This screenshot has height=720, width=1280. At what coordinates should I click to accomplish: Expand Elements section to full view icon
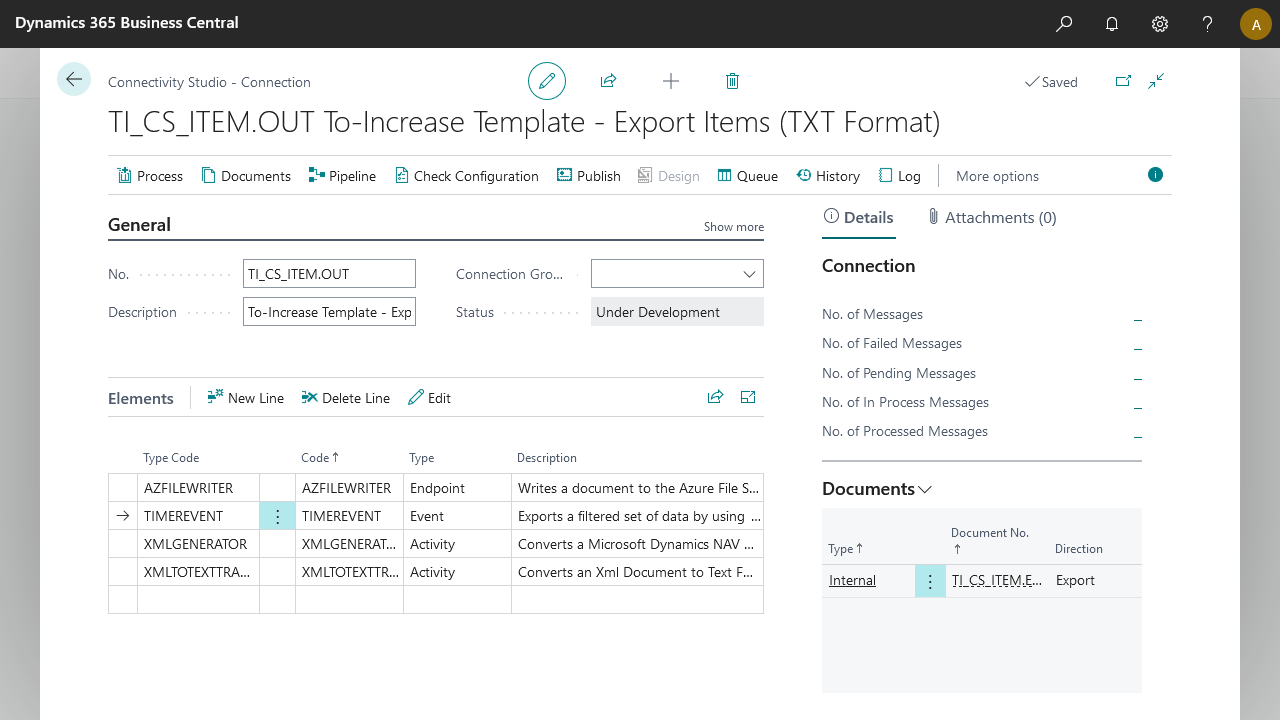click(x=748, y=397)
